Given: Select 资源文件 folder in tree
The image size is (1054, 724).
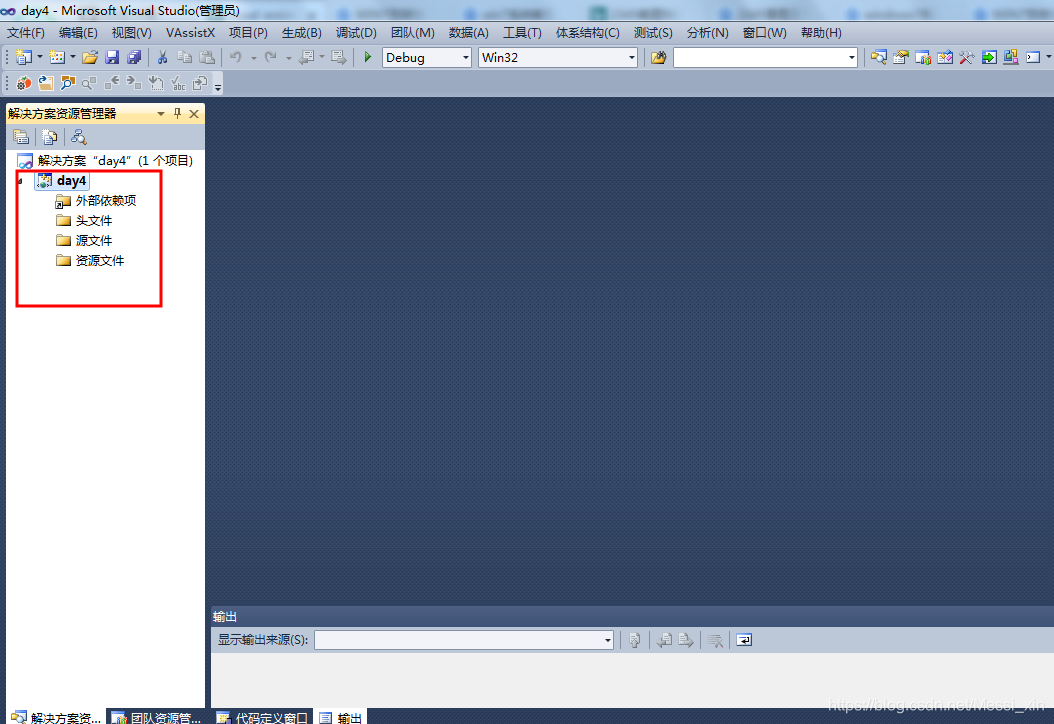Looking at the screenshot, I should pos(91,261).
